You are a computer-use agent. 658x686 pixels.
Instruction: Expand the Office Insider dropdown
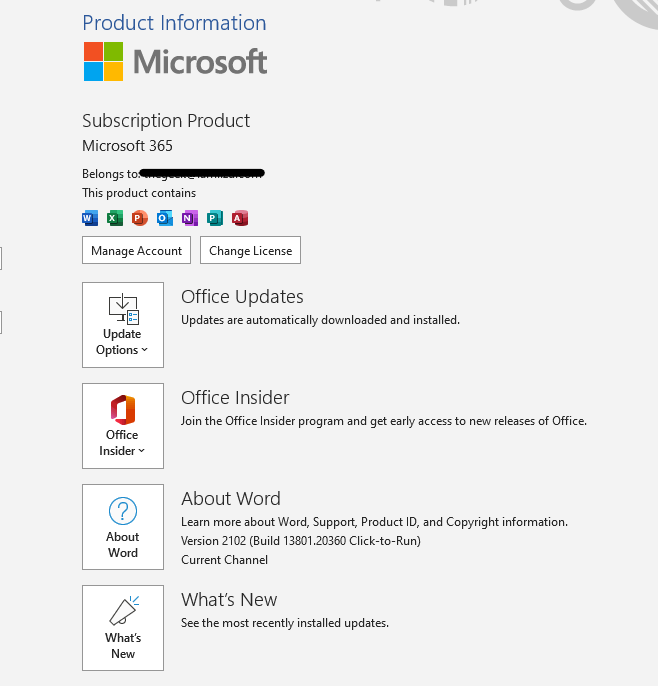[123, 426]
